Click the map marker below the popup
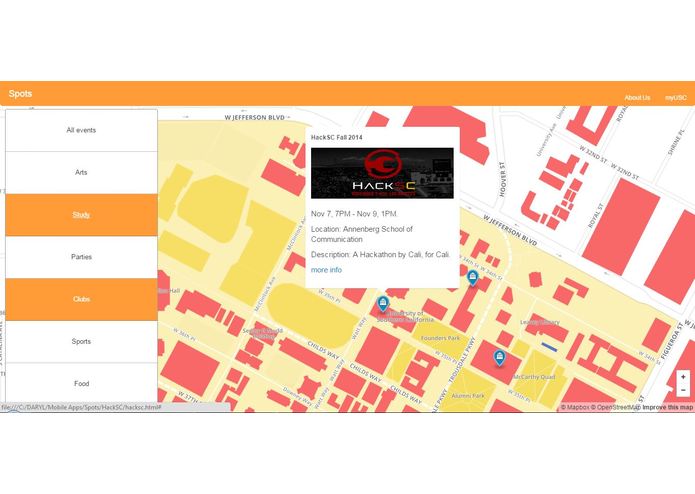Viewport: 695px width, 494px height. tap(383, 304)
